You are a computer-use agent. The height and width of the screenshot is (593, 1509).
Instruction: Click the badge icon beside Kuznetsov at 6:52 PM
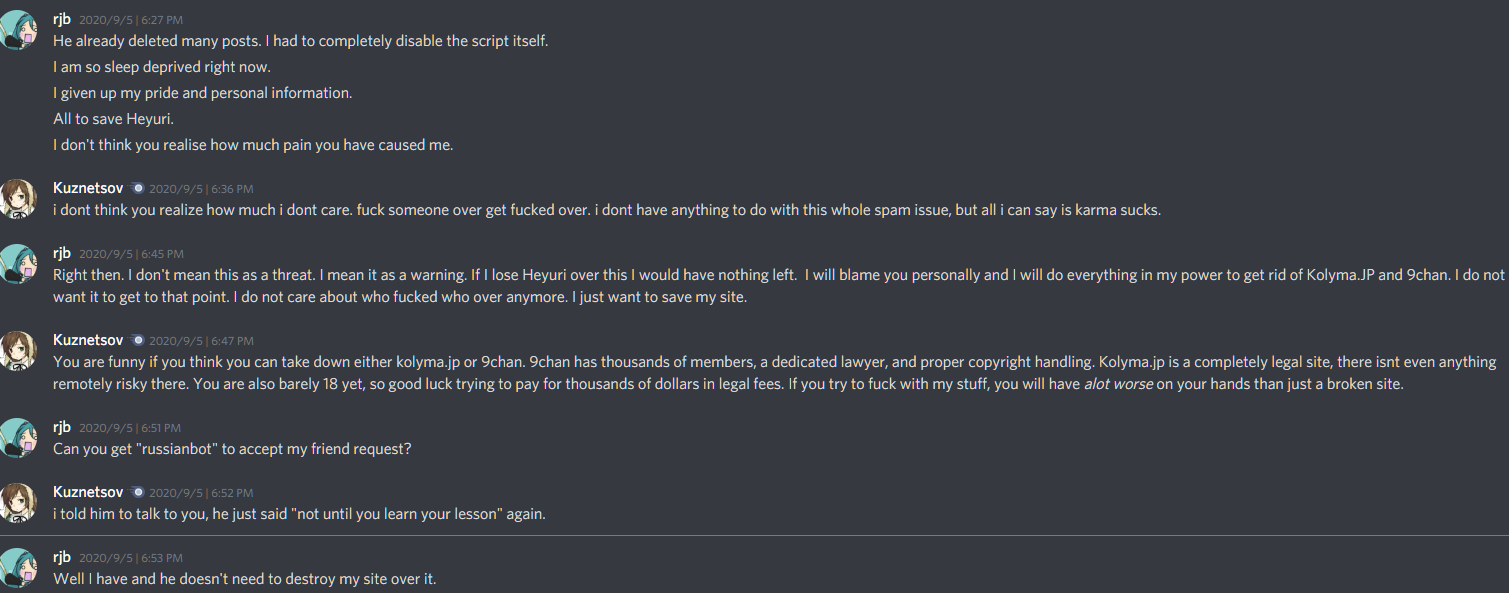pyautogui.click(x=138, y=493)
